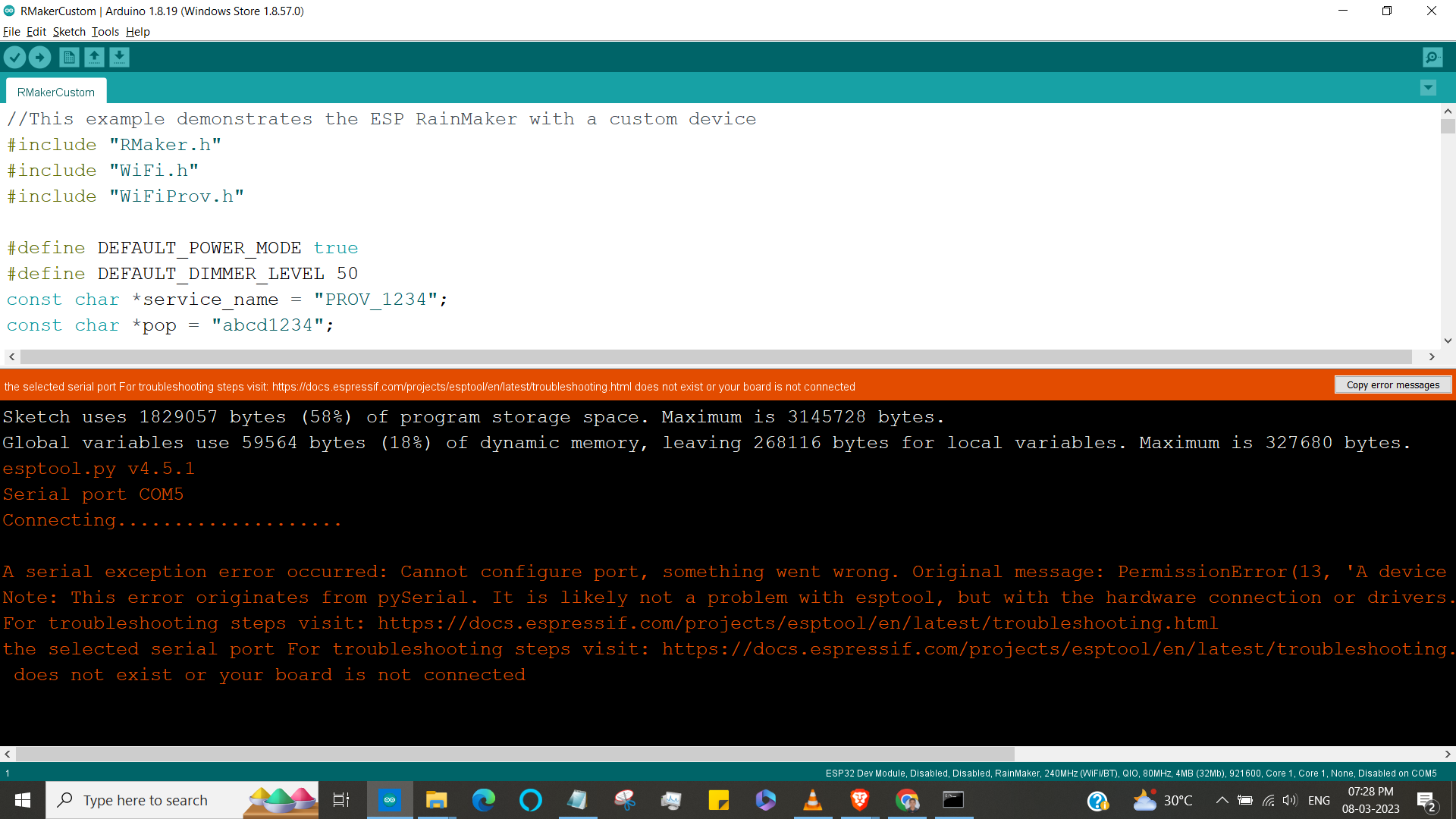The width and height of the screenshot is (1456, 819).
Task: Click the troubleshooting hyperlink in error output
Action: pos(797,622)
